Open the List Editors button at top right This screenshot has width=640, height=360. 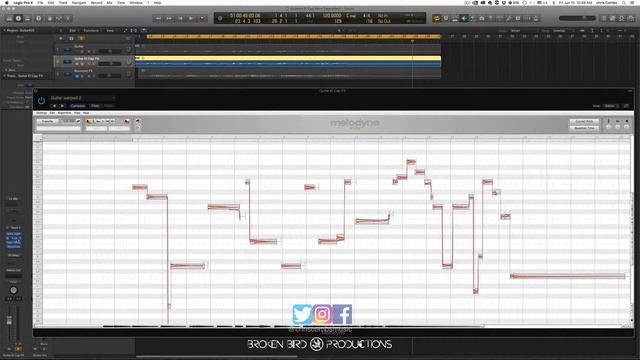(x=604, y=18)
